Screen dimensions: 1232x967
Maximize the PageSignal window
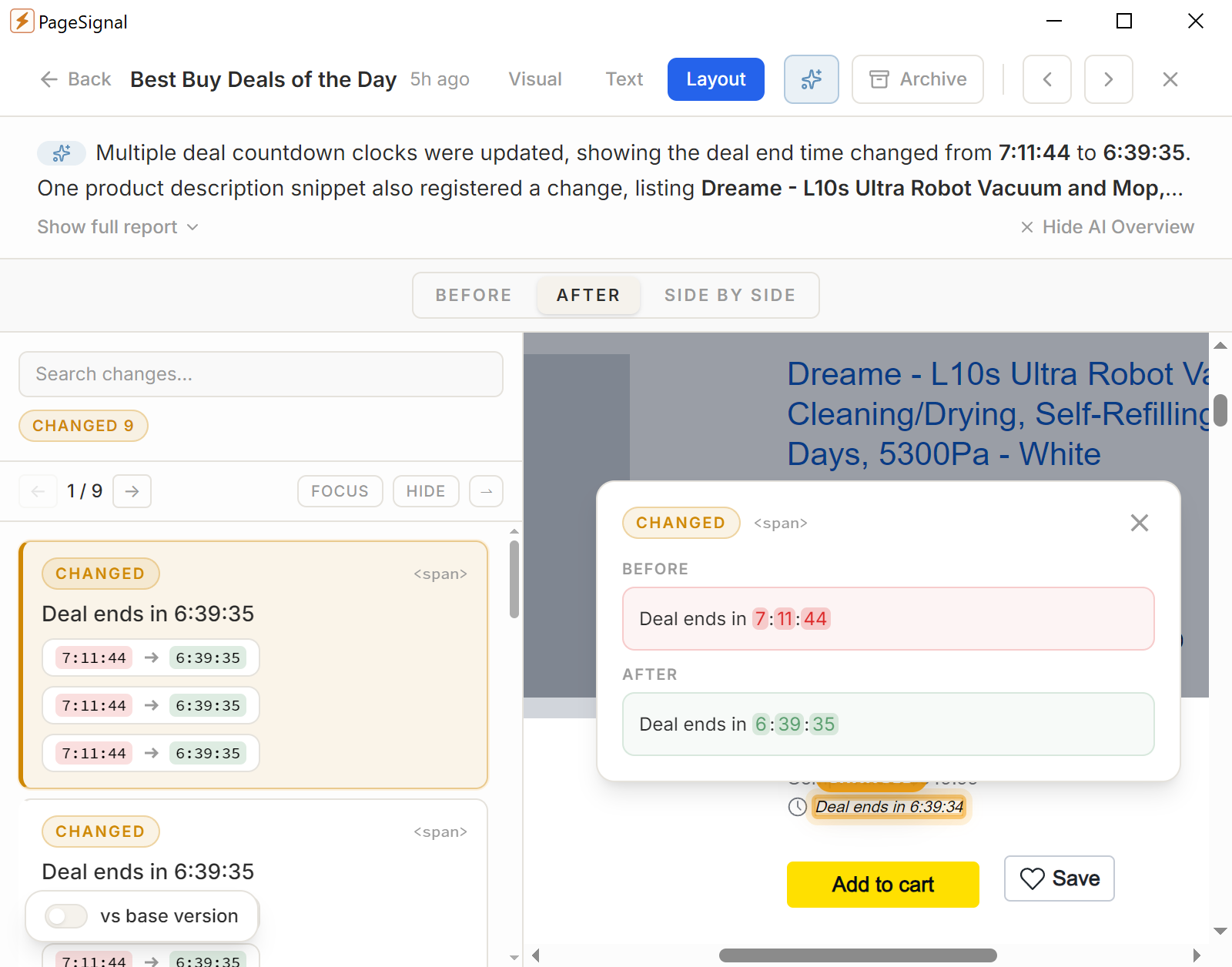click(x=1124, y=22)
